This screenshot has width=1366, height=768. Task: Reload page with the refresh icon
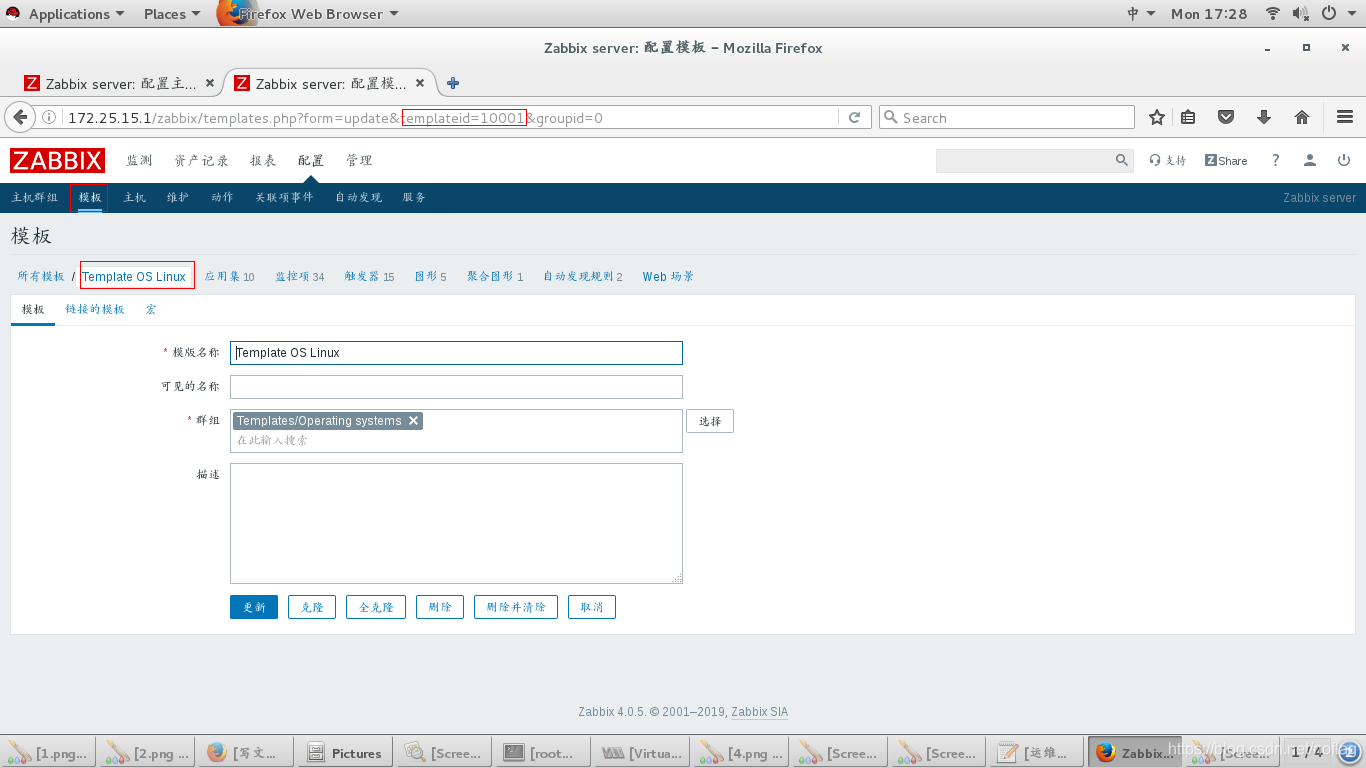coord(855,117)
